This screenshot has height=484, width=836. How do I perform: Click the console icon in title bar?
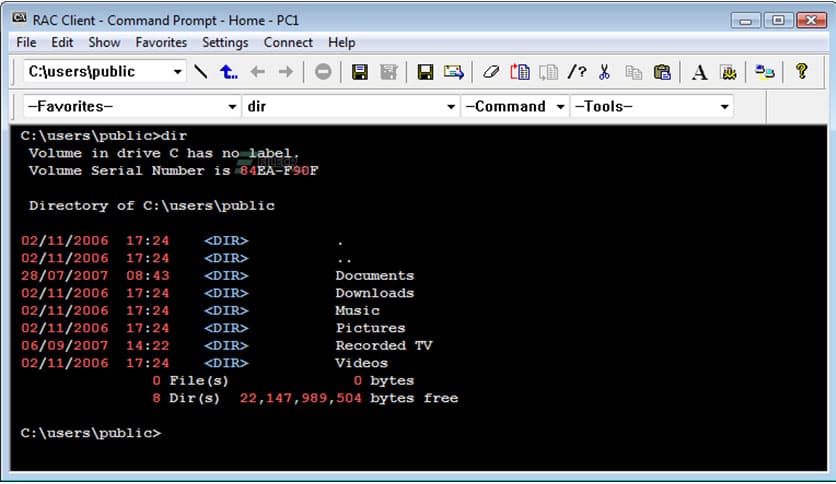tap(20, 19)
